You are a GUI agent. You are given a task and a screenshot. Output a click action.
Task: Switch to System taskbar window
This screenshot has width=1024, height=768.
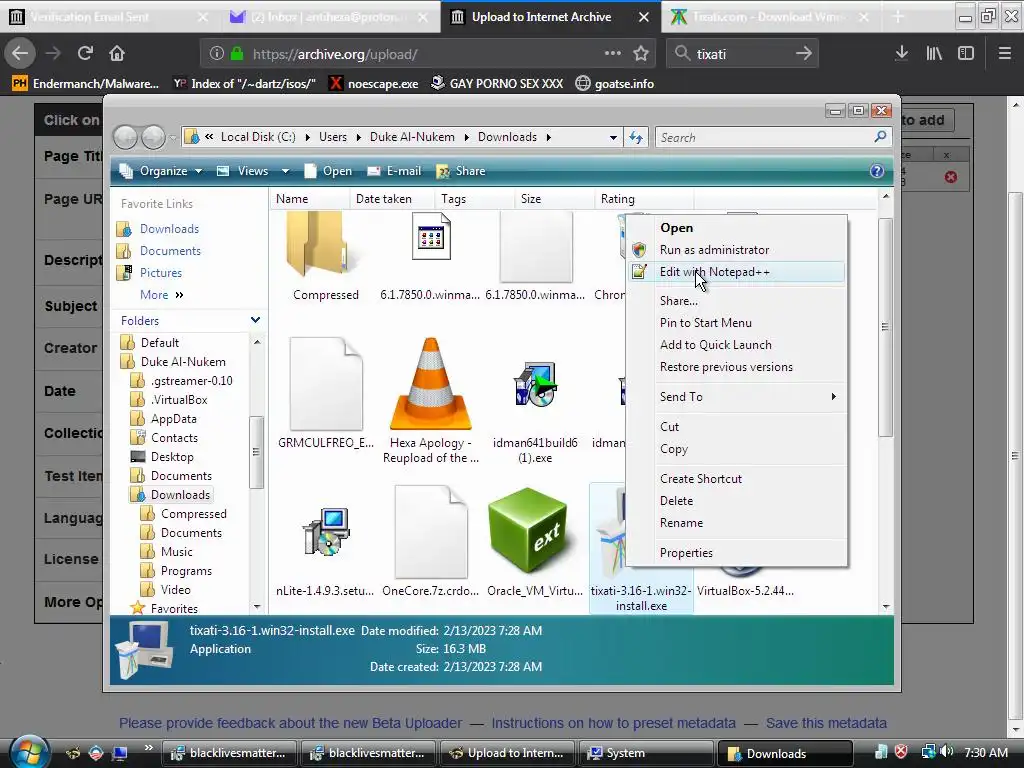coord(645,753)
